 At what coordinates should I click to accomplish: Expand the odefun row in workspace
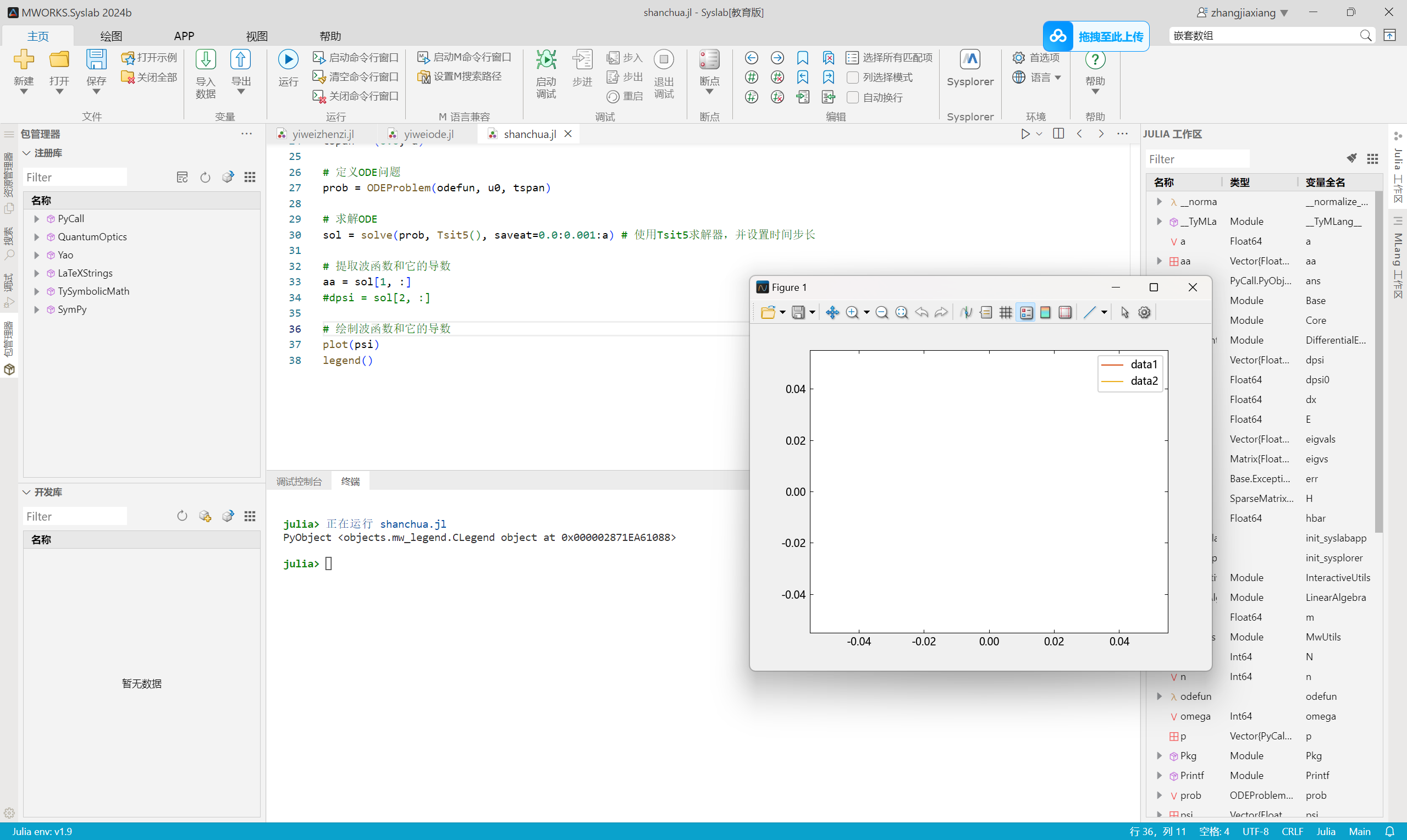point(1159,696)
